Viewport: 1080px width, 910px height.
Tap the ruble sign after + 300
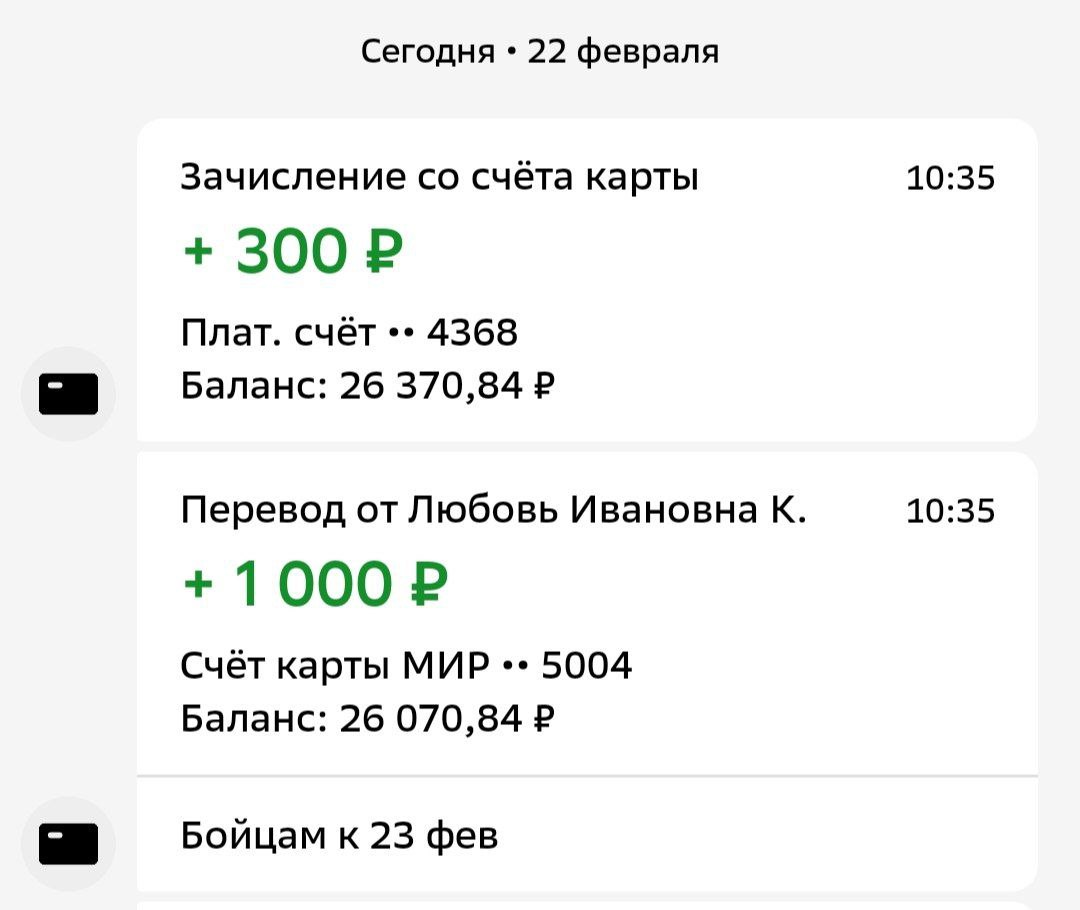[383, 251]
